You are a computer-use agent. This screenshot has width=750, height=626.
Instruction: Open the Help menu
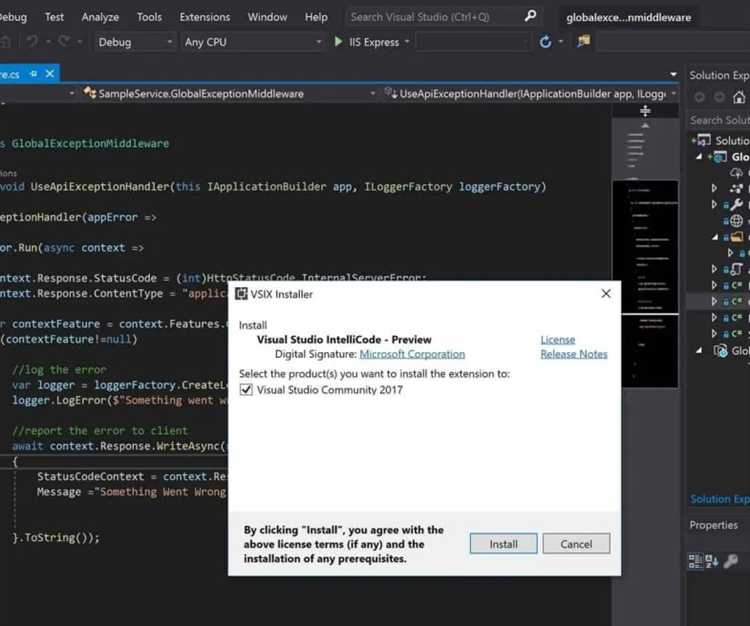[x=316, y=17]
